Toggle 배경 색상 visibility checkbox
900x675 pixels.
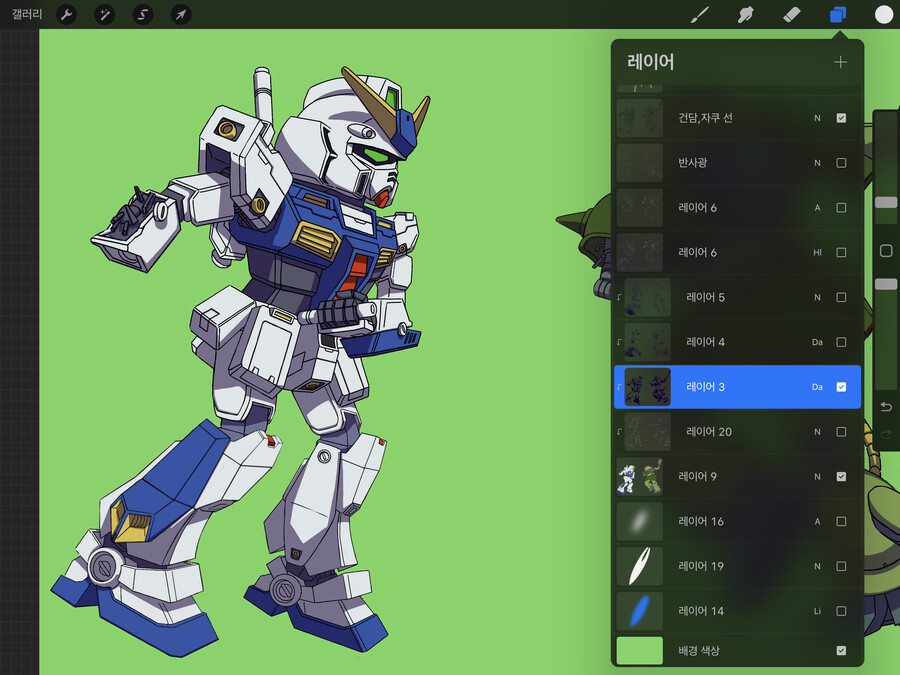click(841, 650)
